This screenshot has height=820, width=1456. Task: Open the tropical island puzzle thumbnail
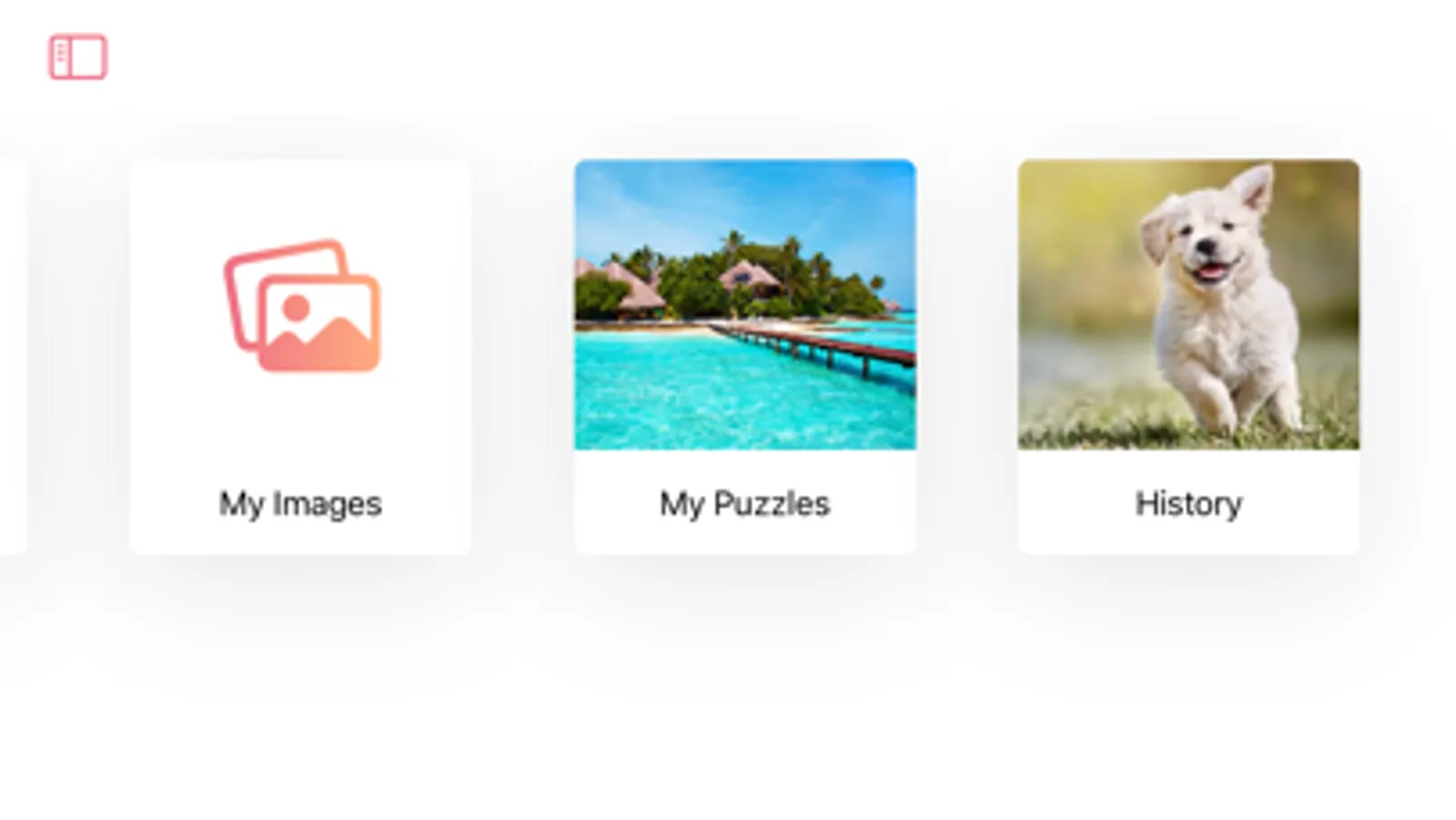745,304
